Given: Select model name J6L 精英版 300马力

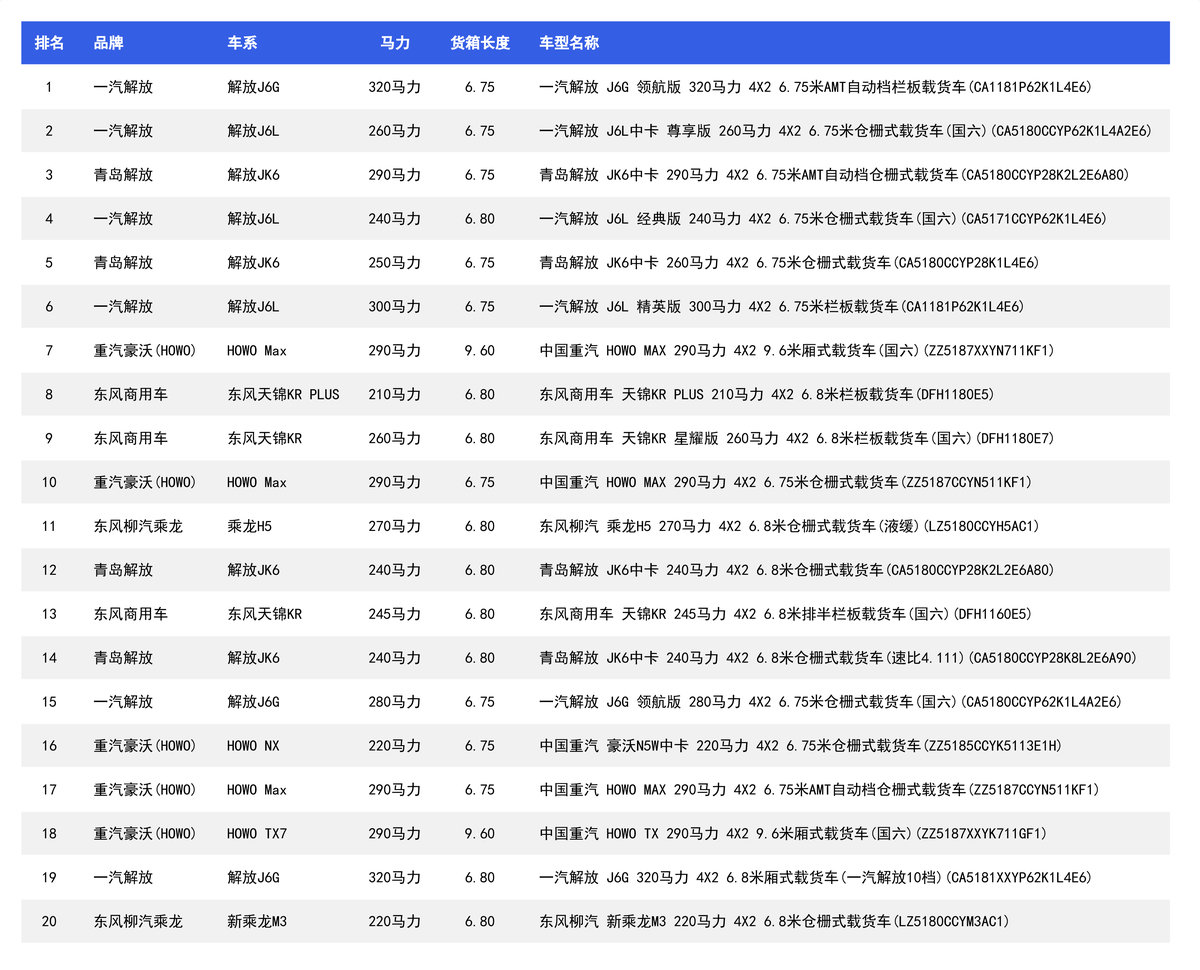Looking at the screenshot, I should pos(781,307).
